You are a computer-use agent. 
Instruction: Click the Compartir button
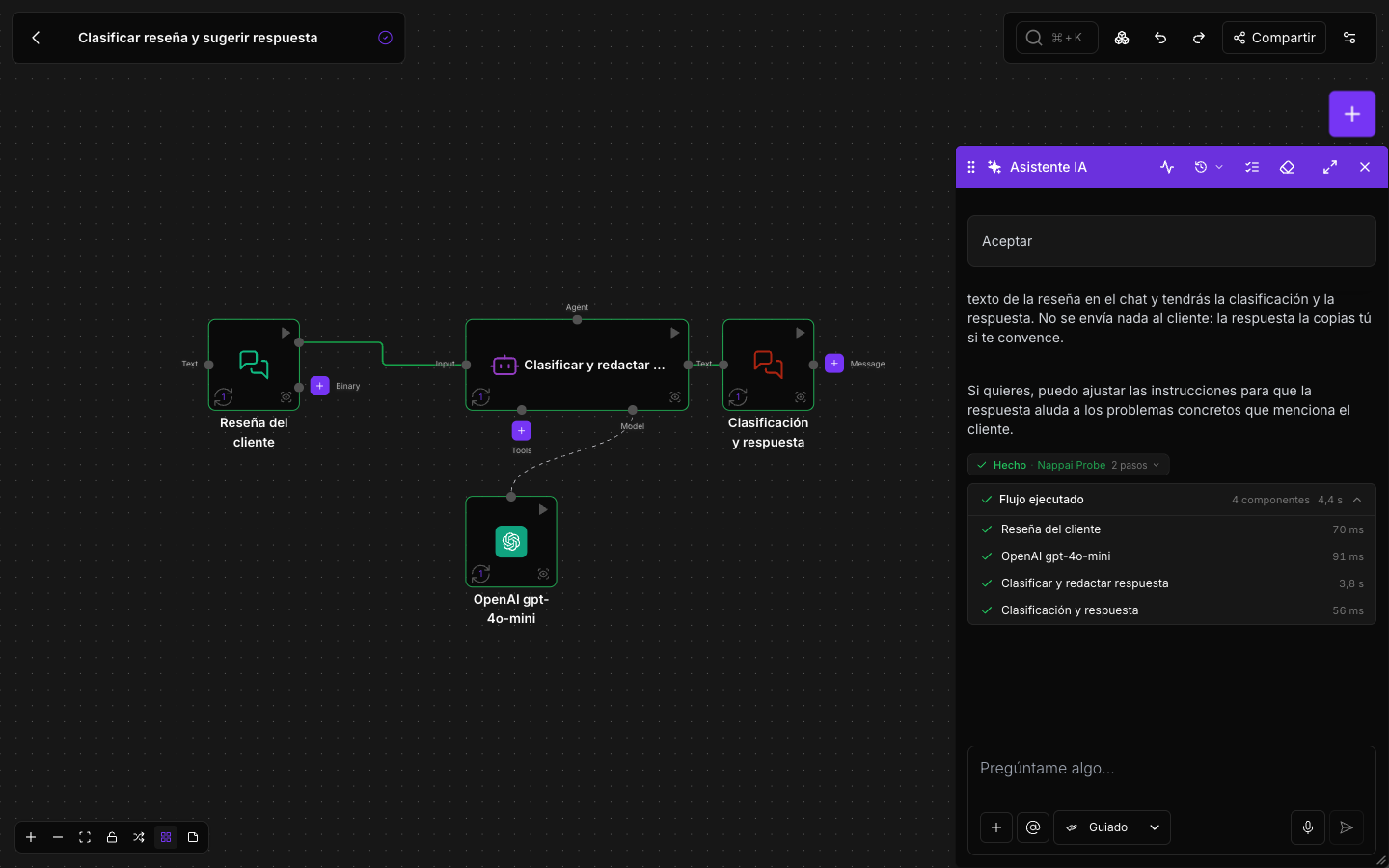pos(1274,38)
